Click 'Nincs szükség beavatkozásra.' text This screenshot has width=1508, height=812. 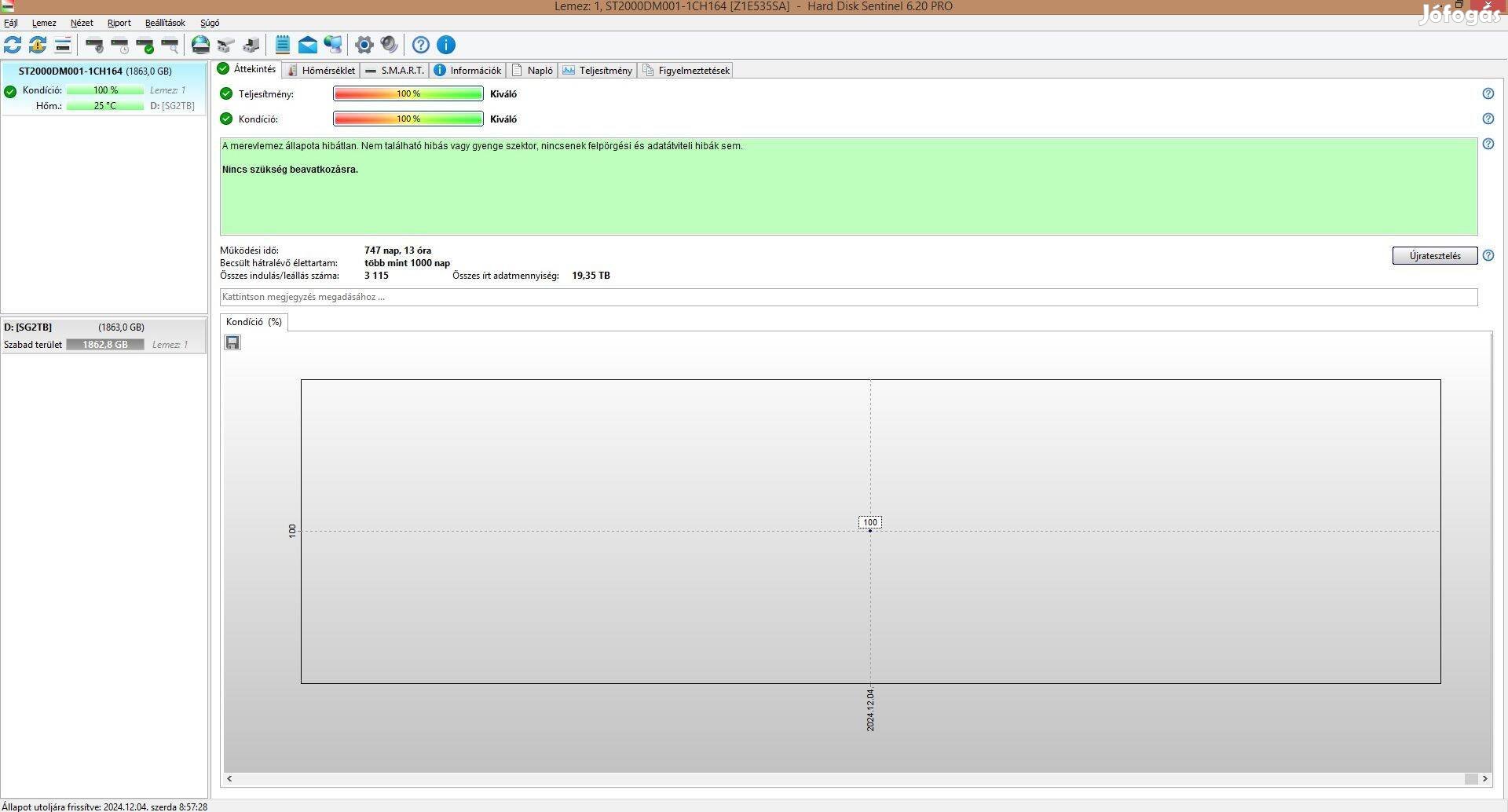pos(290,170)
